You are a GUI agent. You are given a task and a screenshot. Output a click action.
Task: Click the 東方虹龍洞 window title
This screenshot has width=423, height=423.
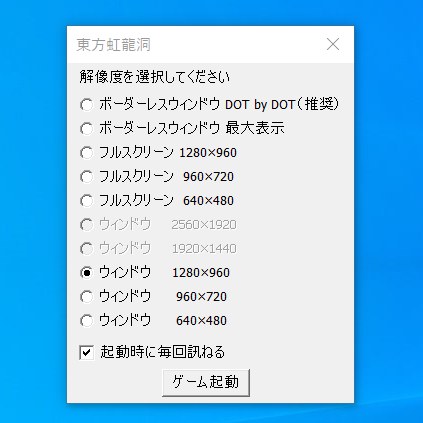click(x=113, y=45)
